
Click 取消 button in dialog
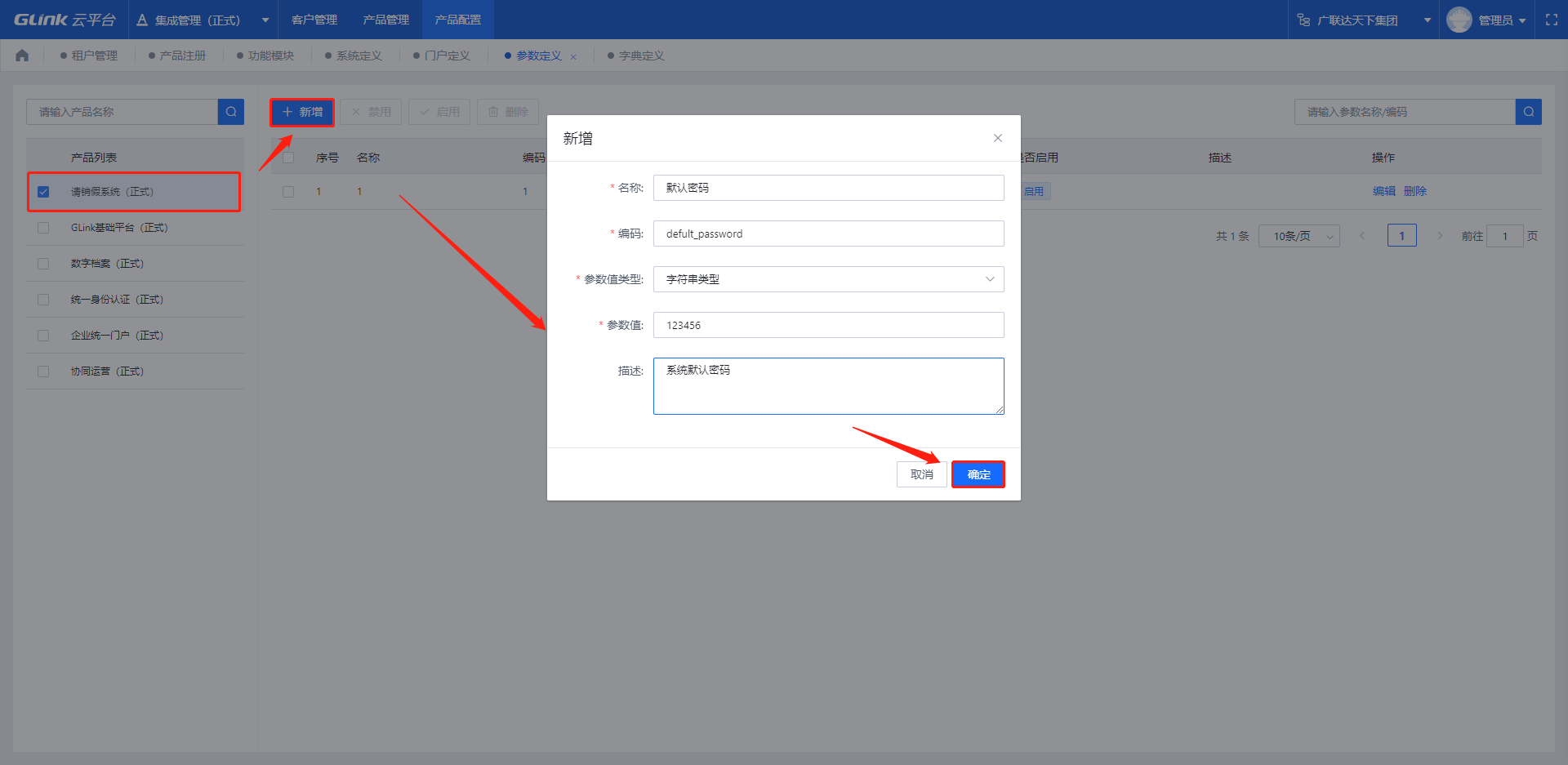click(x=922, y=474)
